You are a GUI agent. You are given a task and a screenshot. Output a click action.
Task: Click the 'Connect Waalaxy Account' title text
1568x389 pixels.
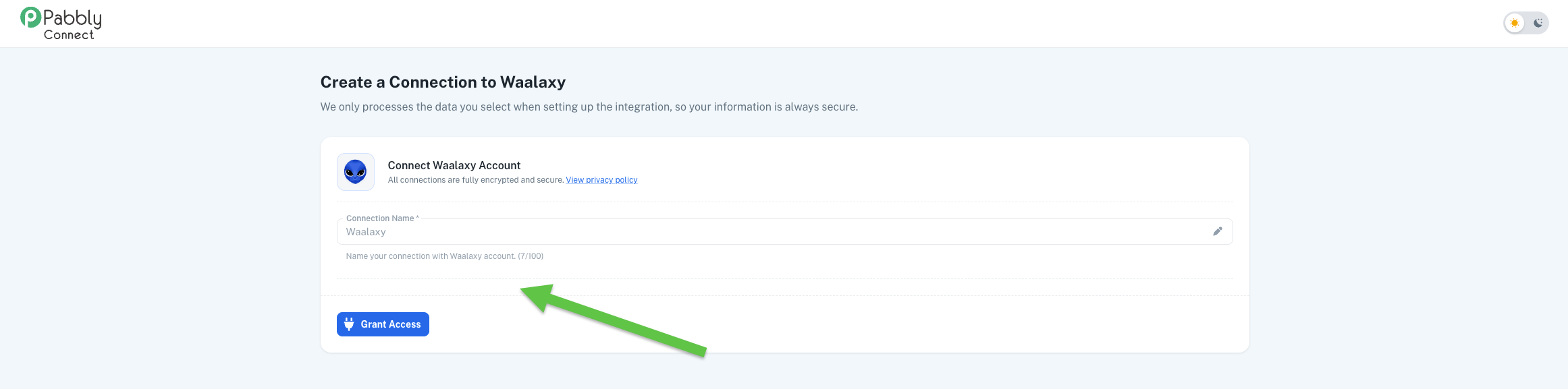pyautogui.click(x=454, y=165)
